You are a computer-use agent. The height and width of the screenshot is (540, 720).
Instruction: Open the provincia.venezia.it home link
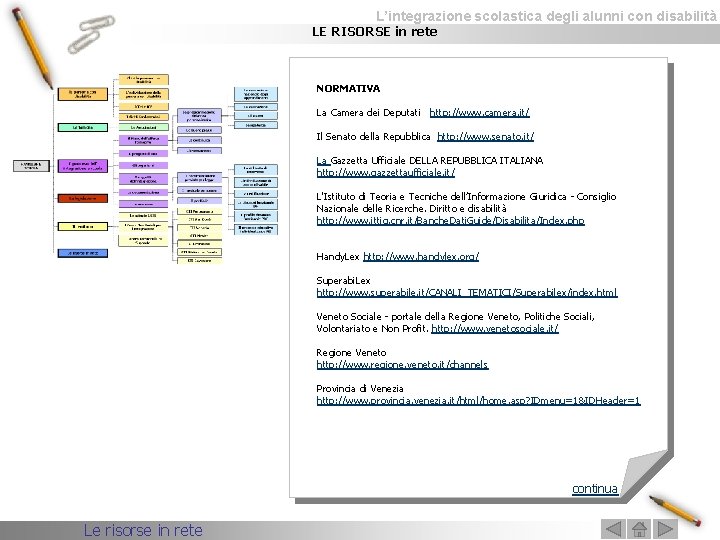point(478,400)
